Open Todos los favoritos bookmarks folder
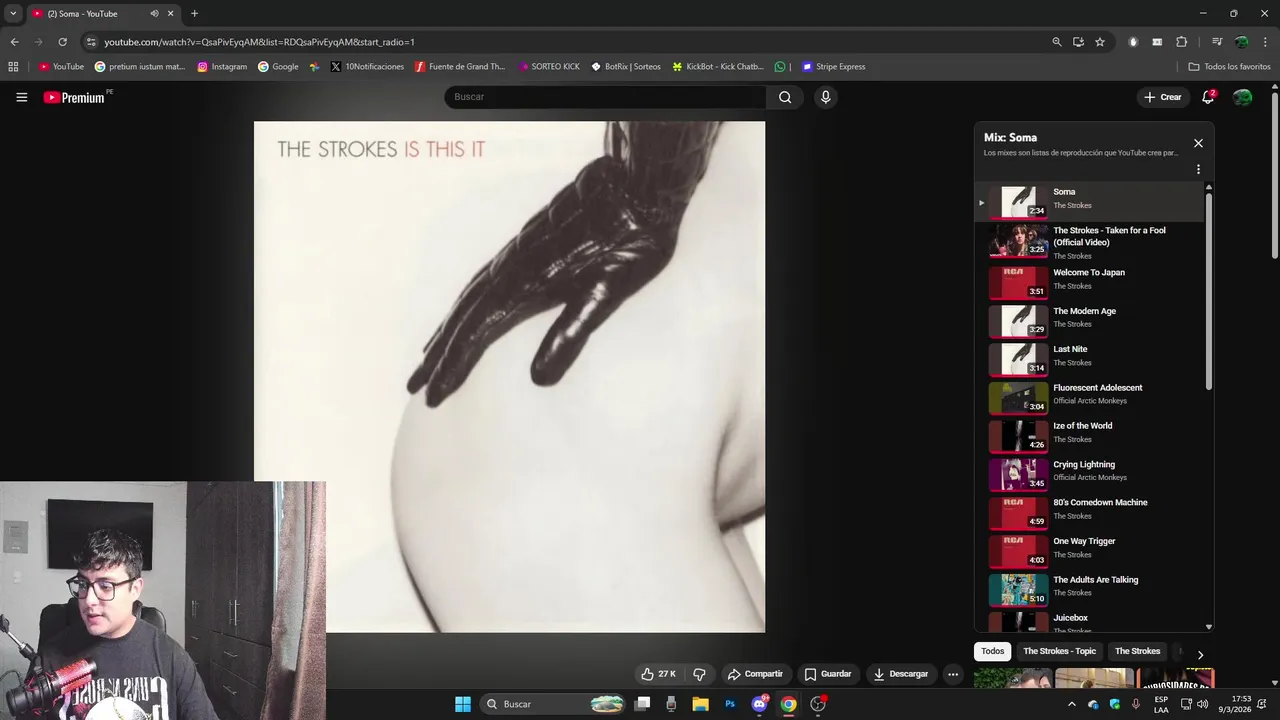This screenshot has height=720, width=1280. pyautogui.click(x=1230, y=67)
